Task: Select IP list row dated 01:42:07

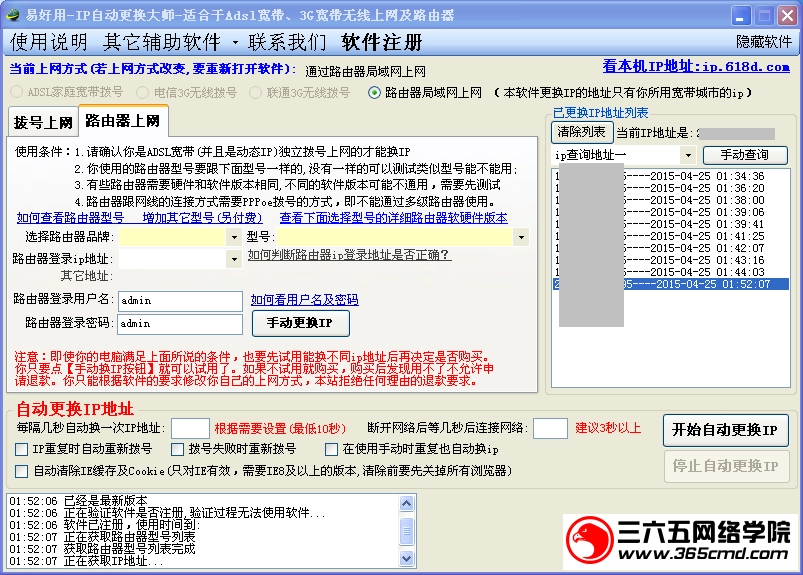Action: pos(670,248)
